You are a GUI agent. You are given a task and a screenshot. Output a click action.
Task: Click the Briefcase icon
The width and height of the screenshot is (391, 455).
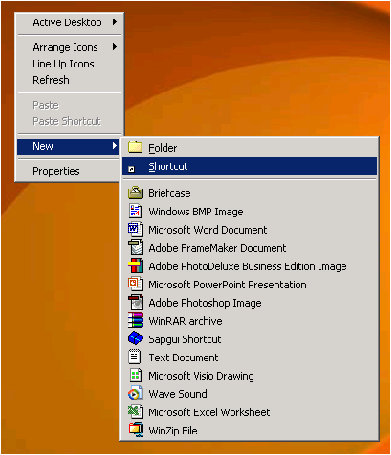coord(135,193)
